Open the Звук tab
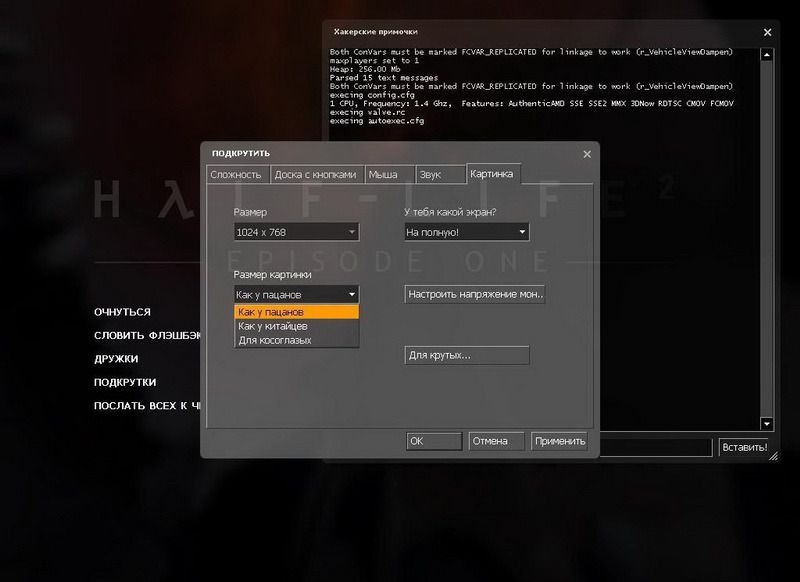The width and height of the screenshot is (800, 582). click(x=440, y=174)
